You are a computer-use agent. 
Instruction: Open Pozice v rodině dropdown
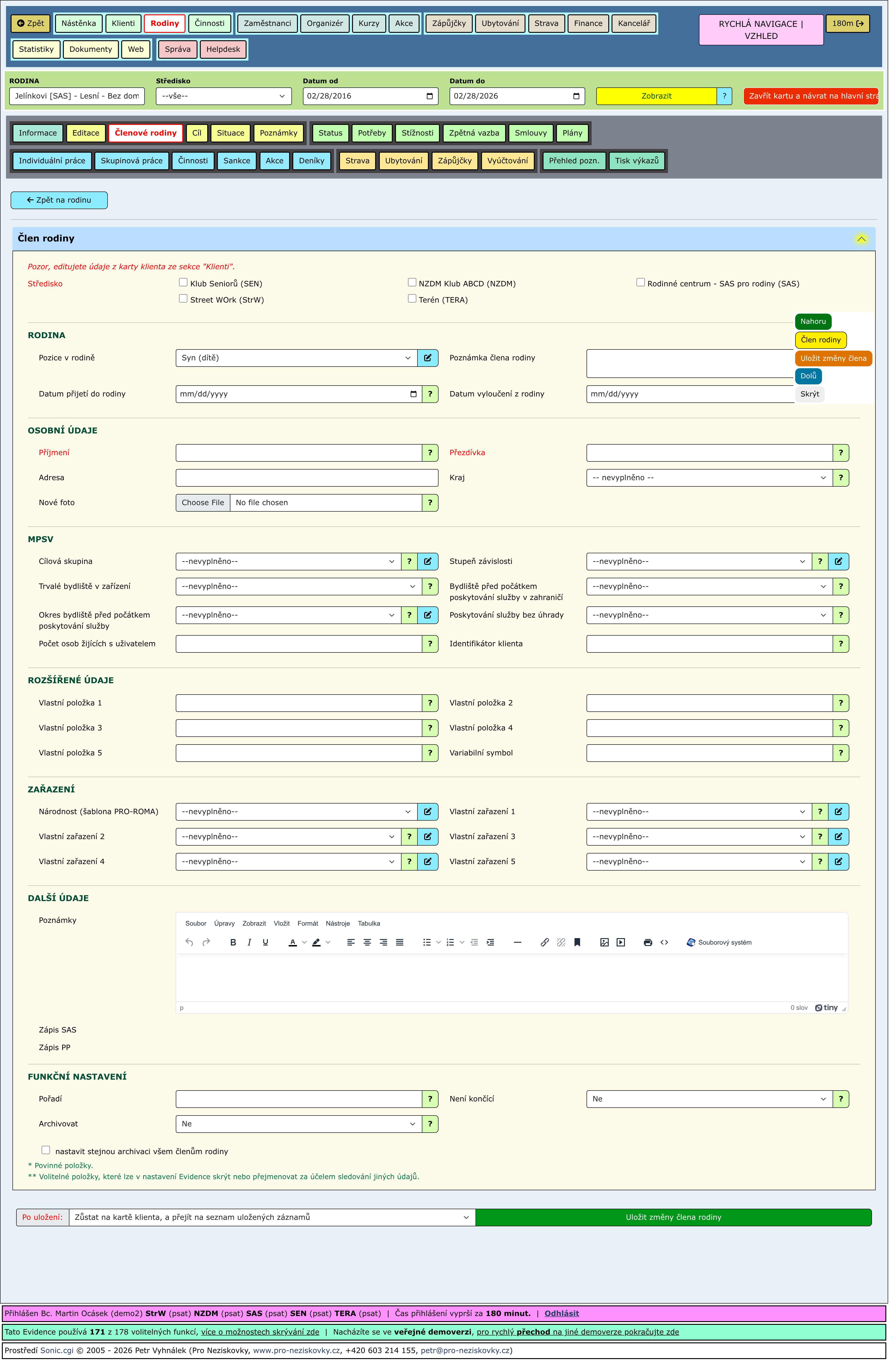(x=296, y=358)
